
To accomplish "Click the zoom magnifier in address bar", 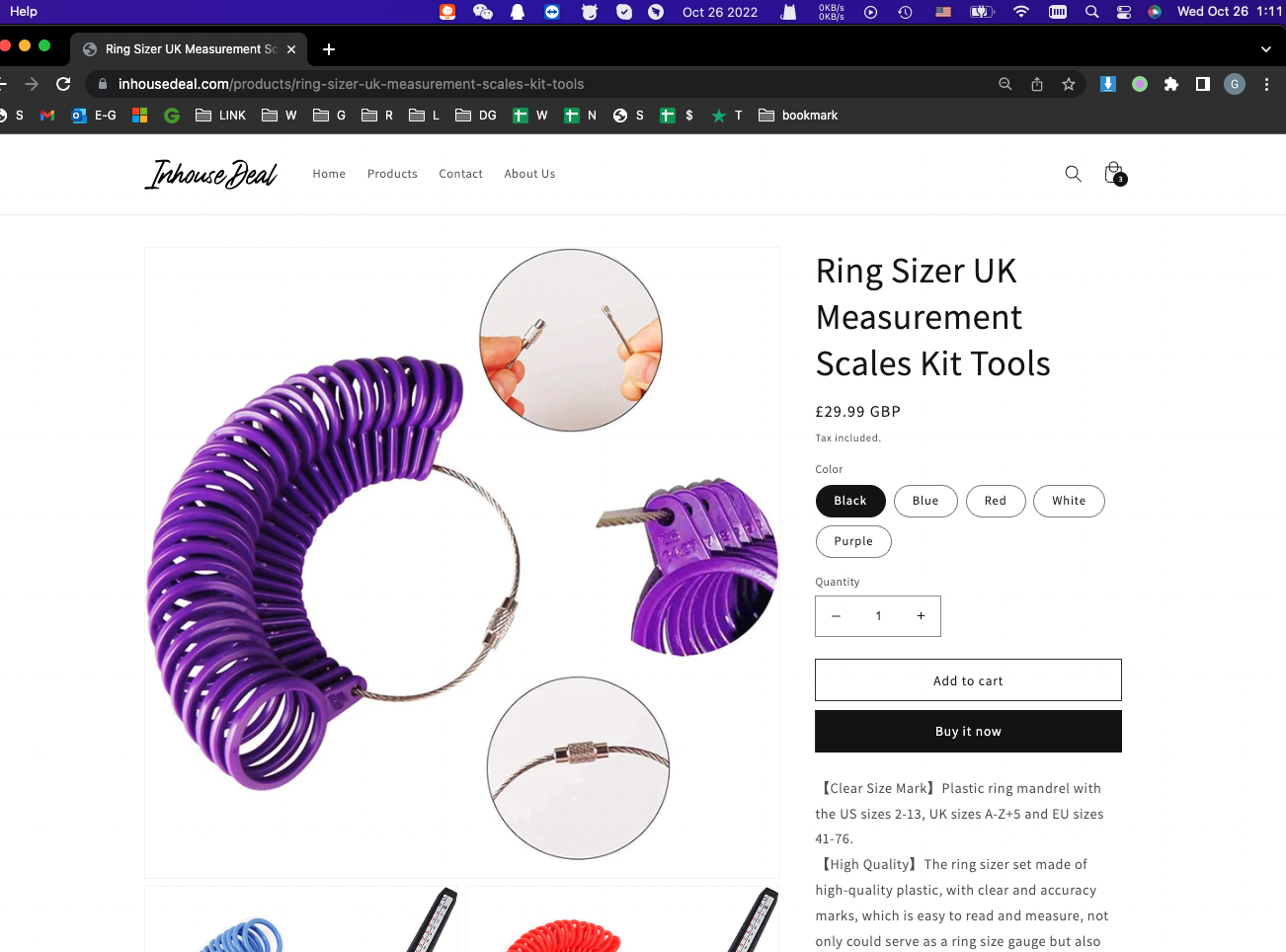I will tap(1005, 84).
